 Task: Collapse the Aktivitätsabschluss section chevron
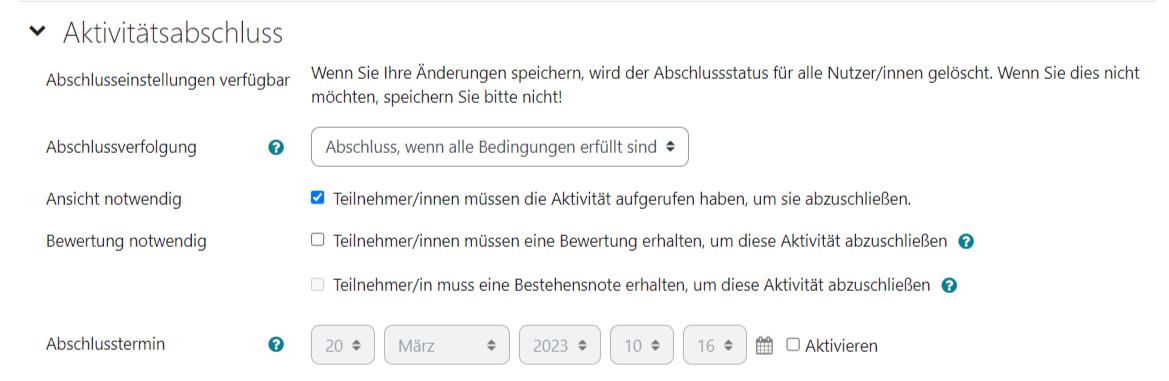[x=36, y=33]
